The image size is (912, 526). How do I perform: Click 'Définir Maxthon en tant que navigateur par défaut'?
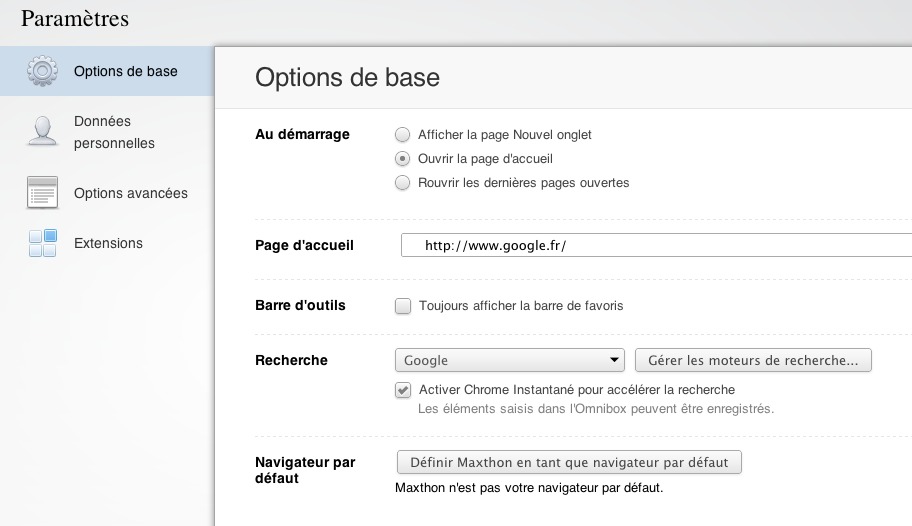pyautogui.click(x=569, y=462)
